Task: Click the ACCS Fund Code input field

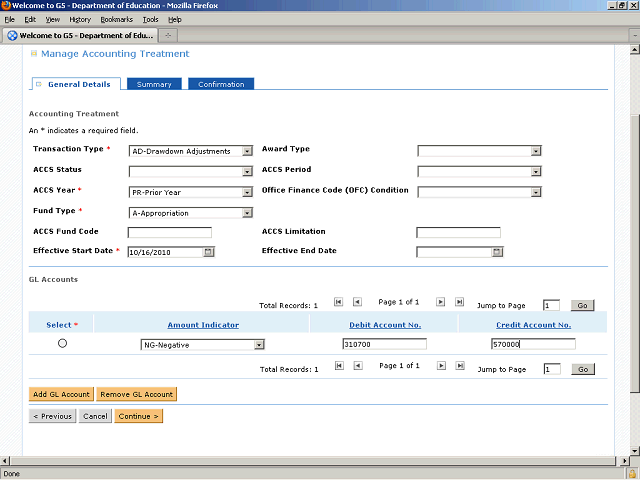Action: 170,233
